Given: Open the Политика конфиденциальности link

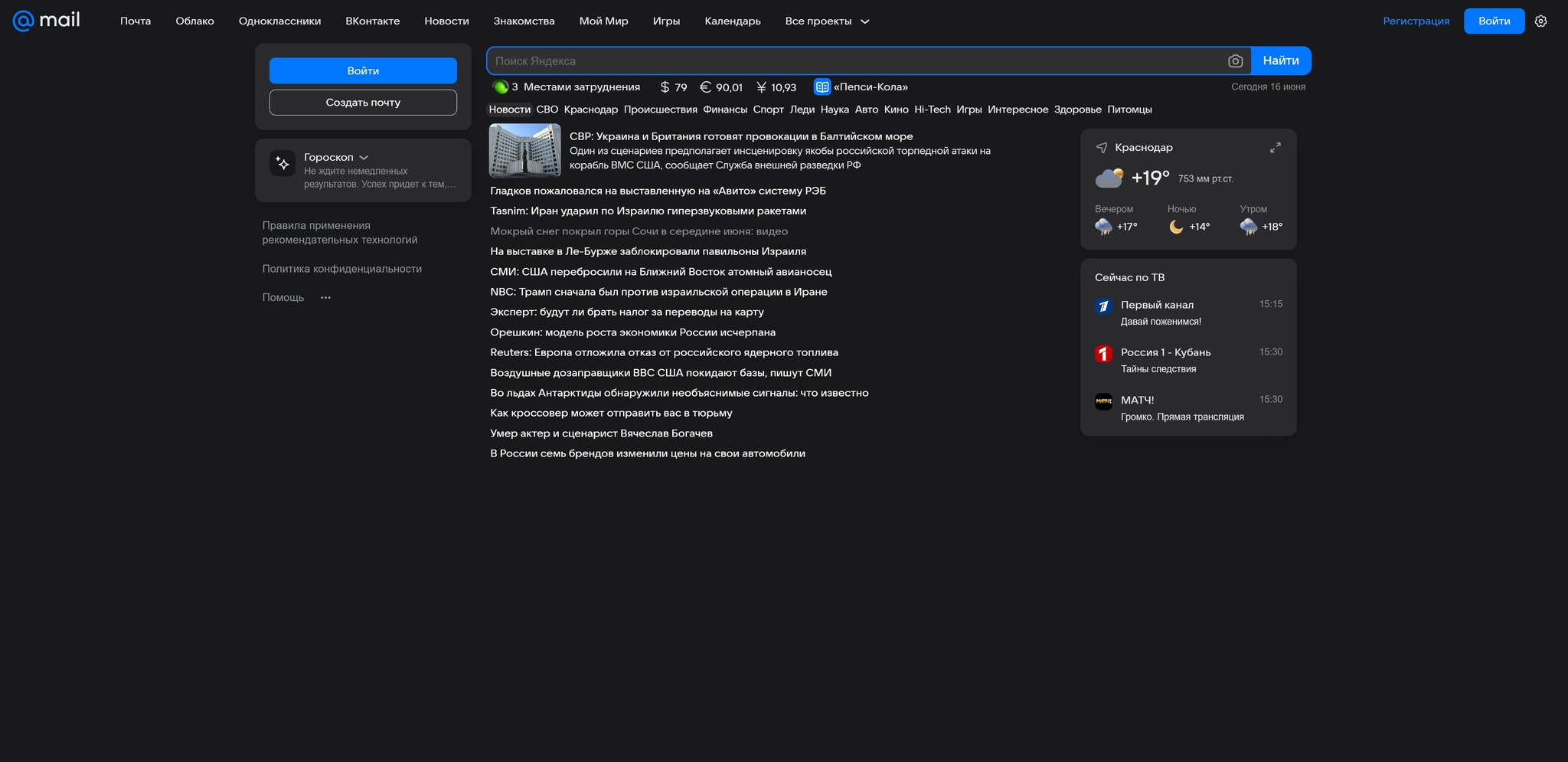Looking at the screenshot, I should coord(341,269).
